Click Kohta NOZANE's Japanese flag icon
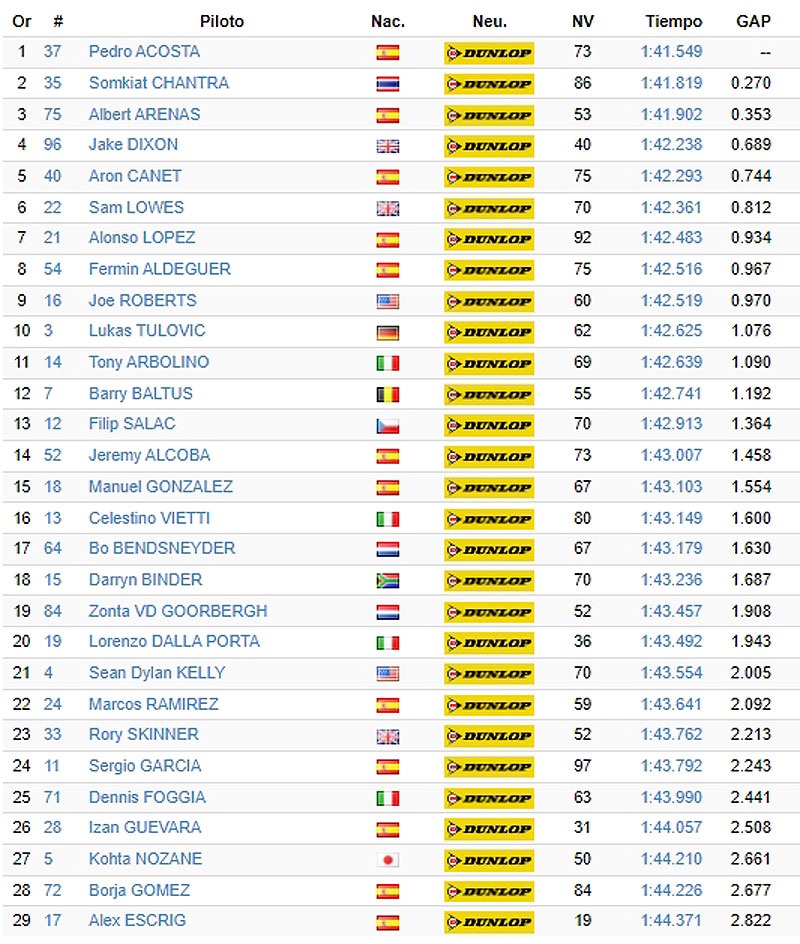 (388, 860)
